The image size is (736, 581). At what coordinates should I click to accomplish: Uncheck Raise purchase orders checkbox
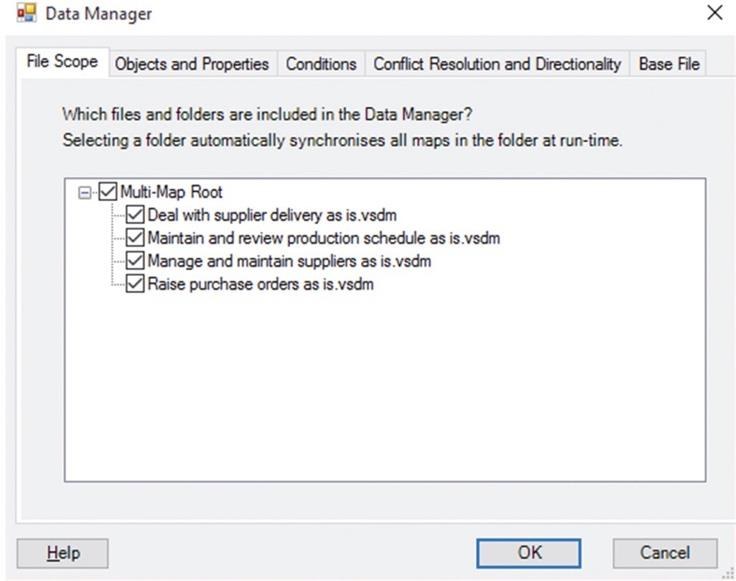pyautogui.click(x=135, y=283)
